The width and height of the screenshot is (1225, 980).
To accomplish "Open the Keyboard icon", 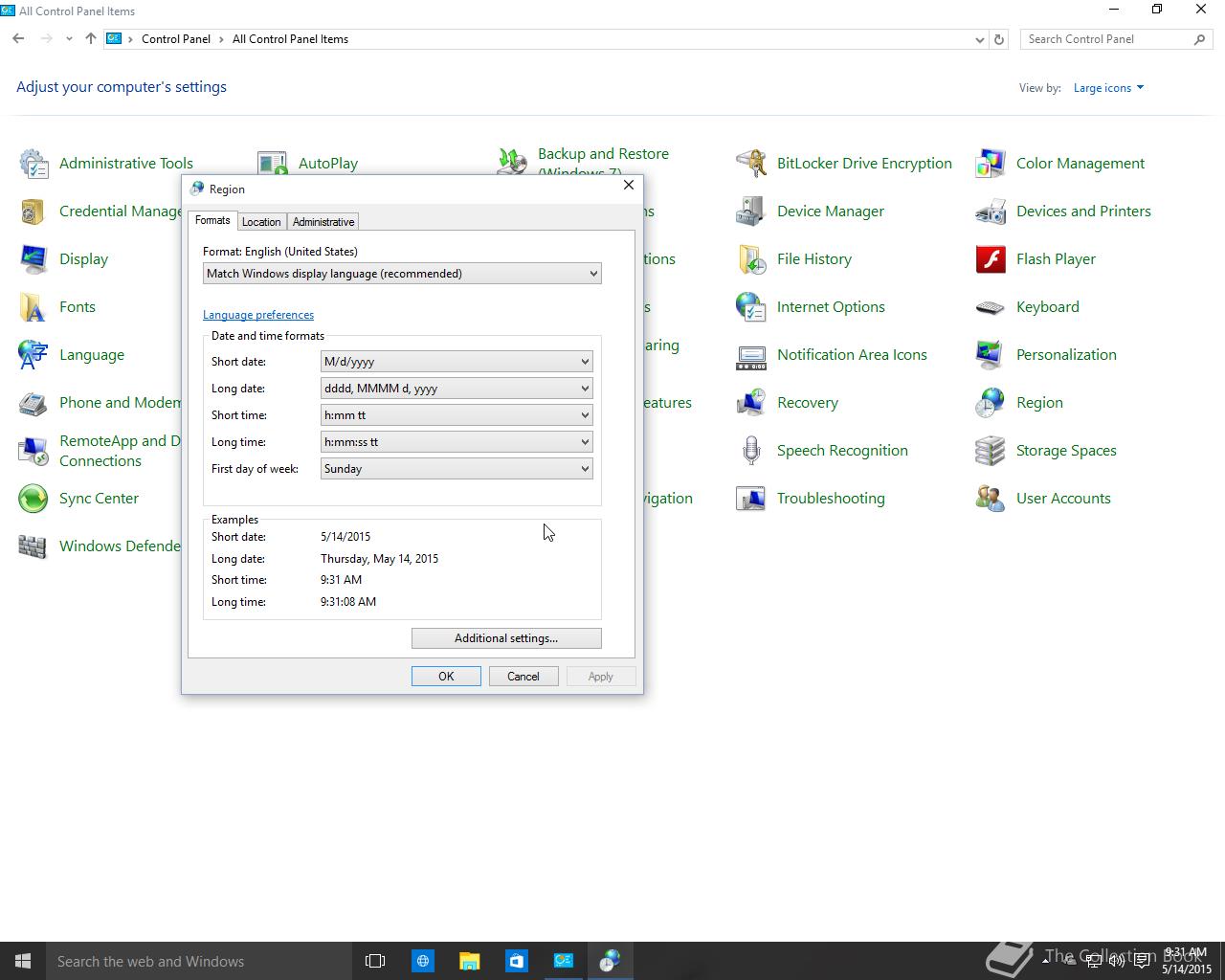I will point(991,307).
